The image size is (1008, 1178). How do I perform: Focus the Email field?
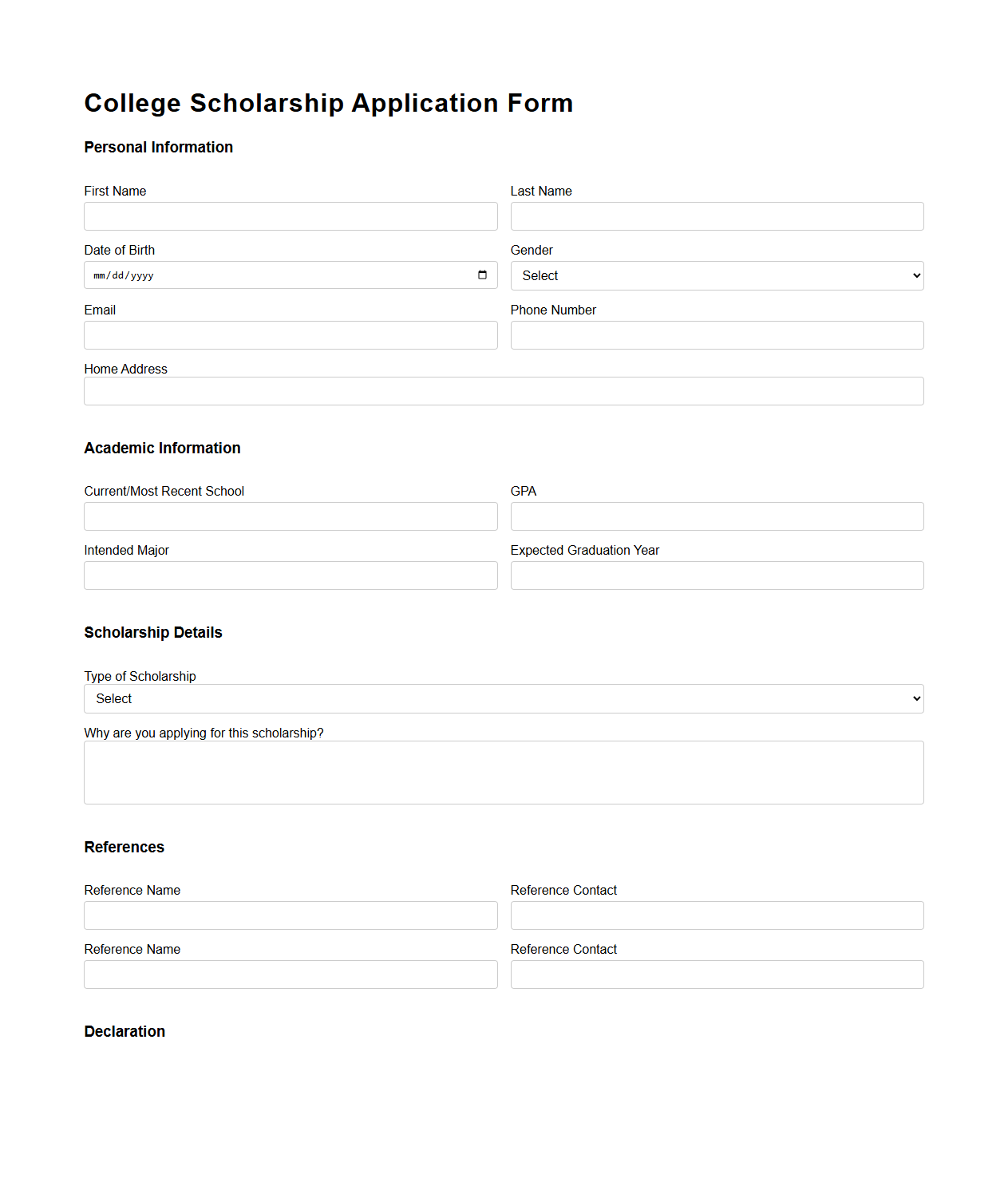tap(291, 335)
